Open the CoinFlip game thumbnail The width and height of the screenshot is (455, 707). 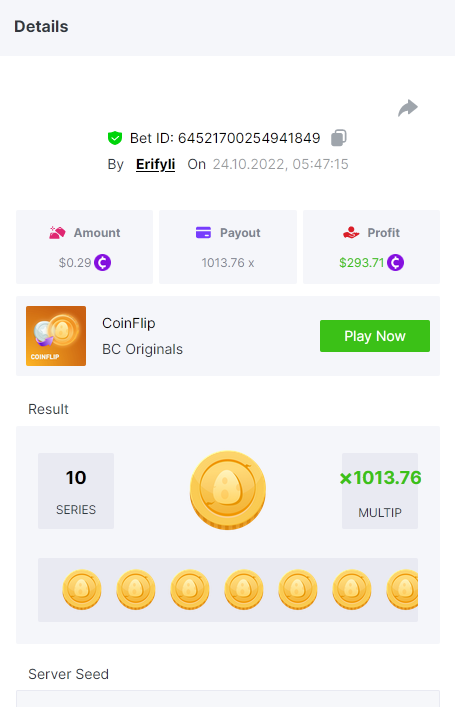[56, 336]
